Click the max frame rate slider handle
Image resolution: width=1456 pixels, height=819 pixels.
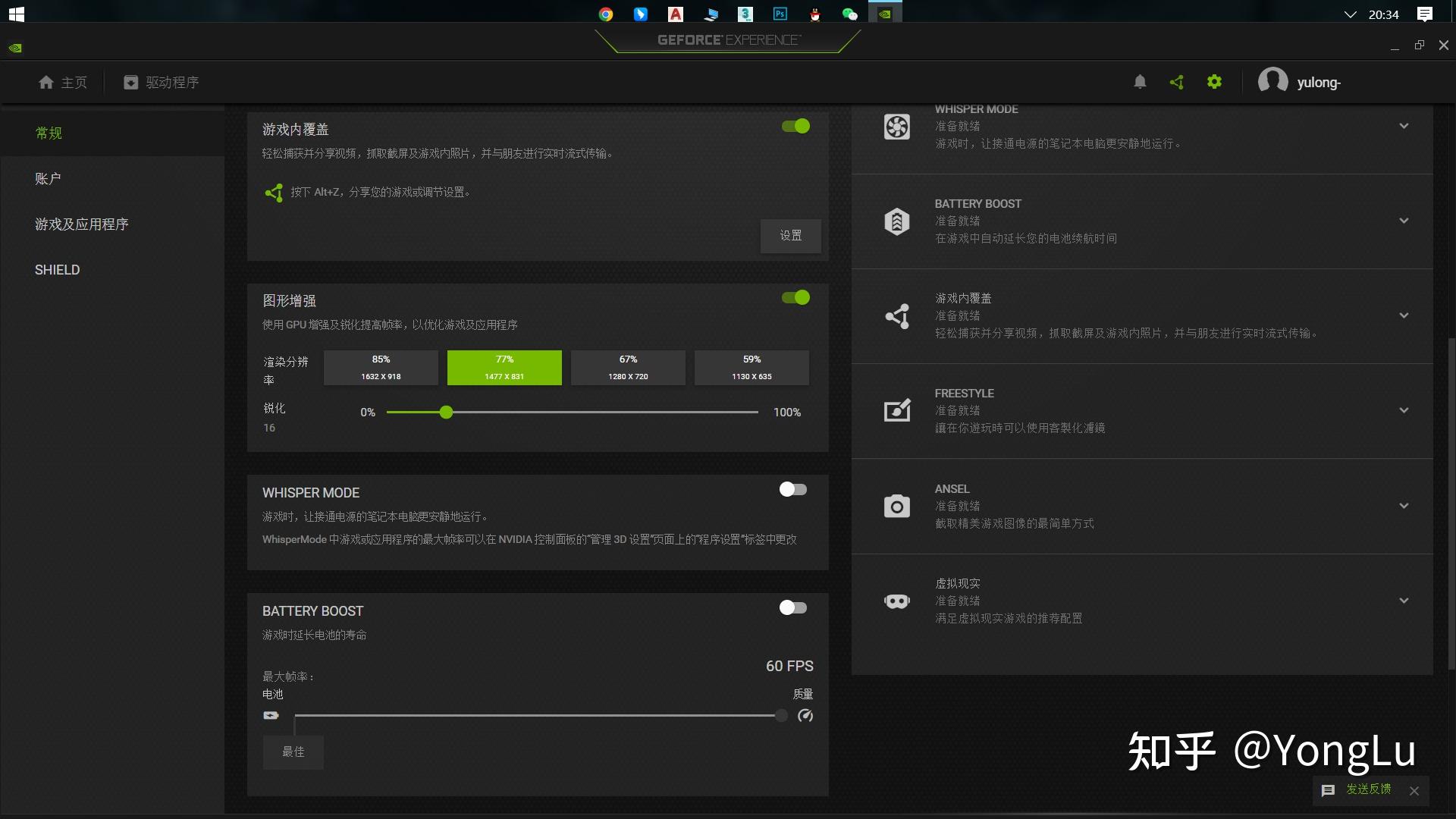click(x=781, y=715)
